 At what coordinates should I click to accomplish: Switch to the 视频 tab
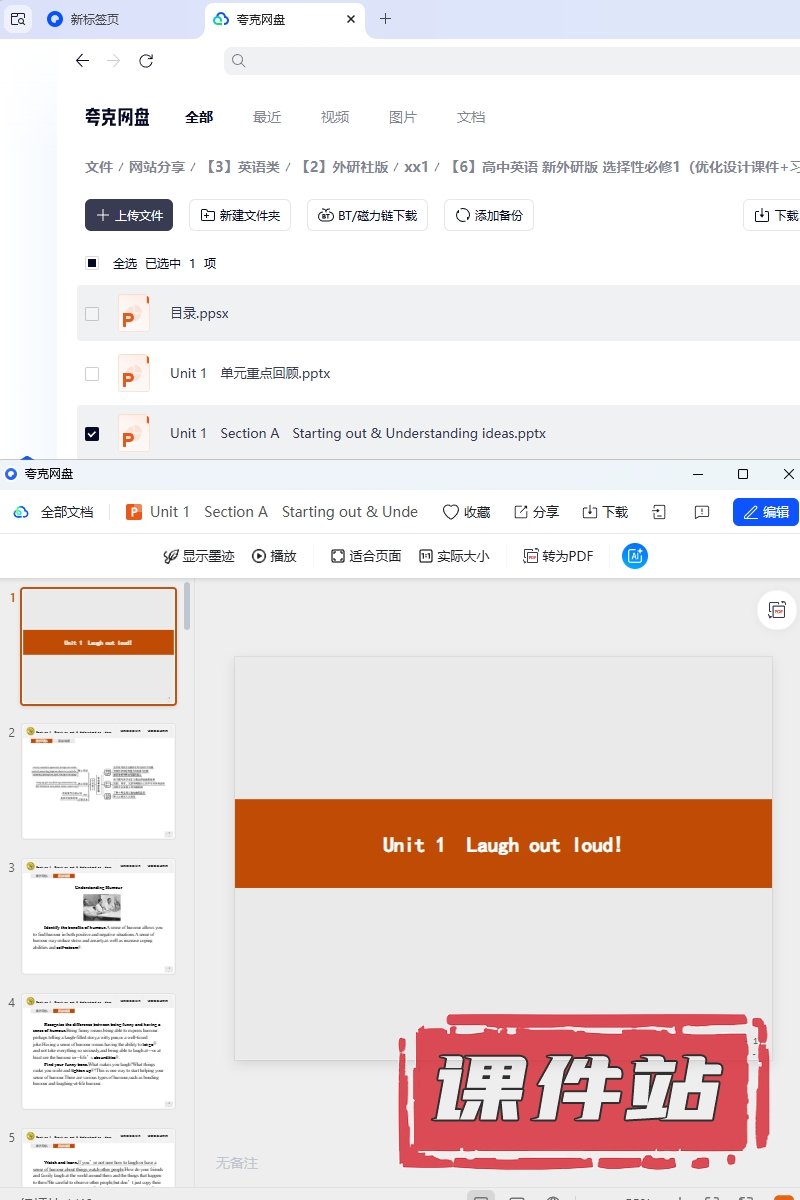335,117
